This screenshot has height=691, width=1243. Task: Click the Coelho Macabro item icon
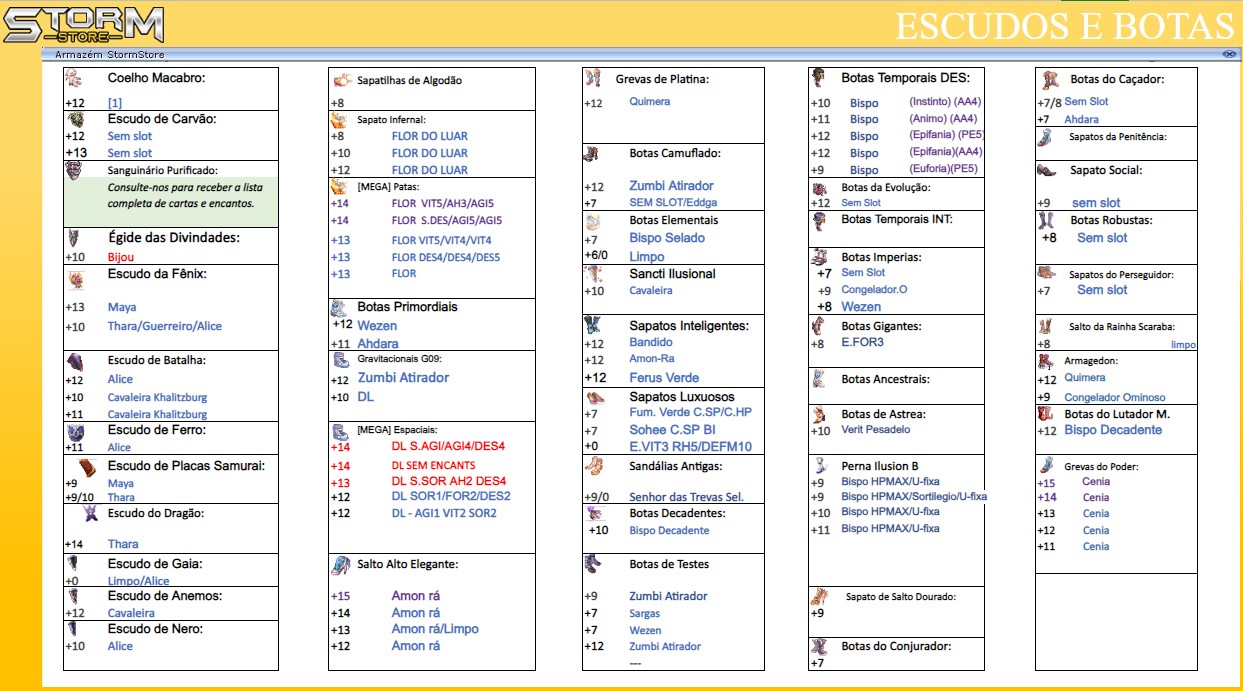tap(73, 78)
